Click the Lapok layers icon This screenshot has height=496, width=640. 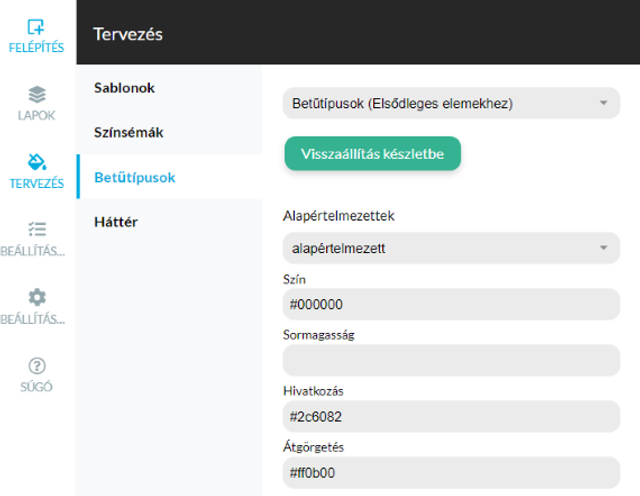pyautogui.click(x=37, y=94)
